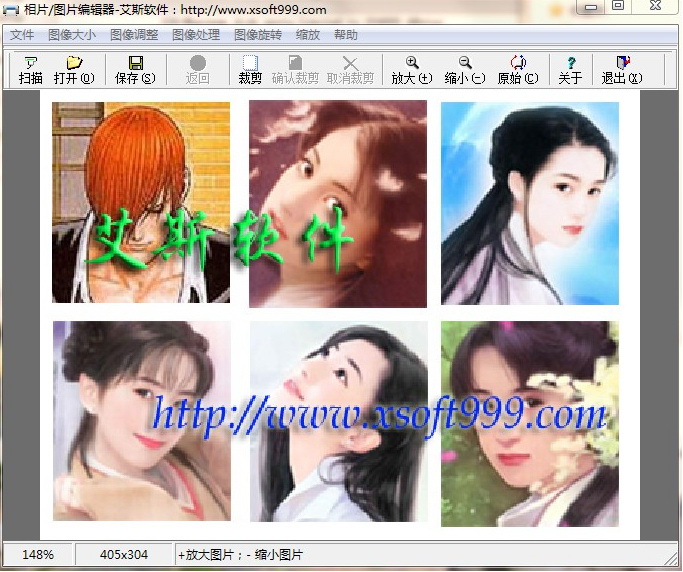Open the 帮助 (Help) menu
Screen dimensions: 683x572
pyautogui.click(x=346, y=35)
